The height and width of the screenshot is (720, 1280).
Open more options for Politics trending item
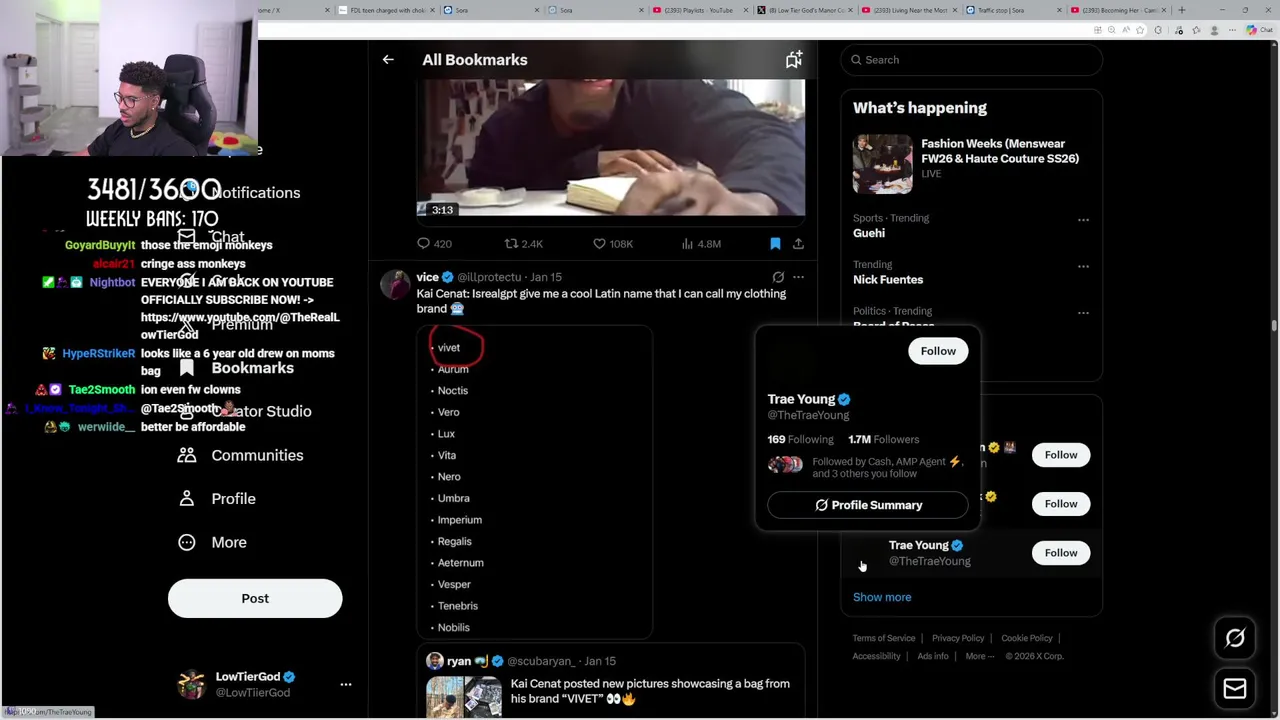1083,313
